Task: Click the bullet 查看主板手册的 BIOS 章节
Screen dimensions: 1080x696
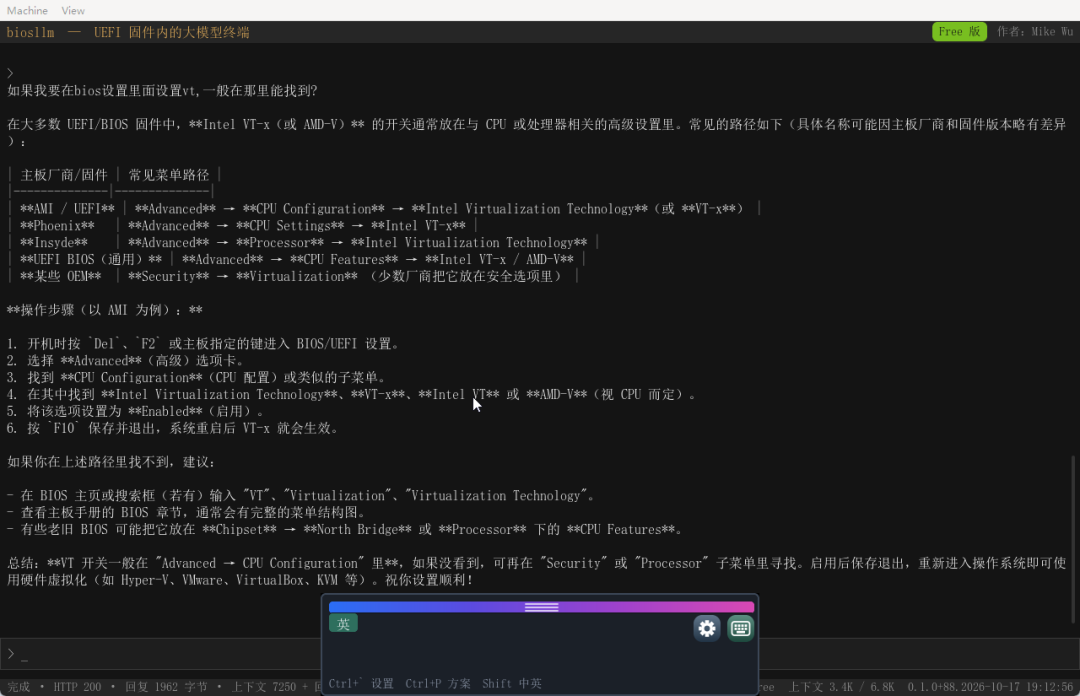Action: click(x=186, y=513)
